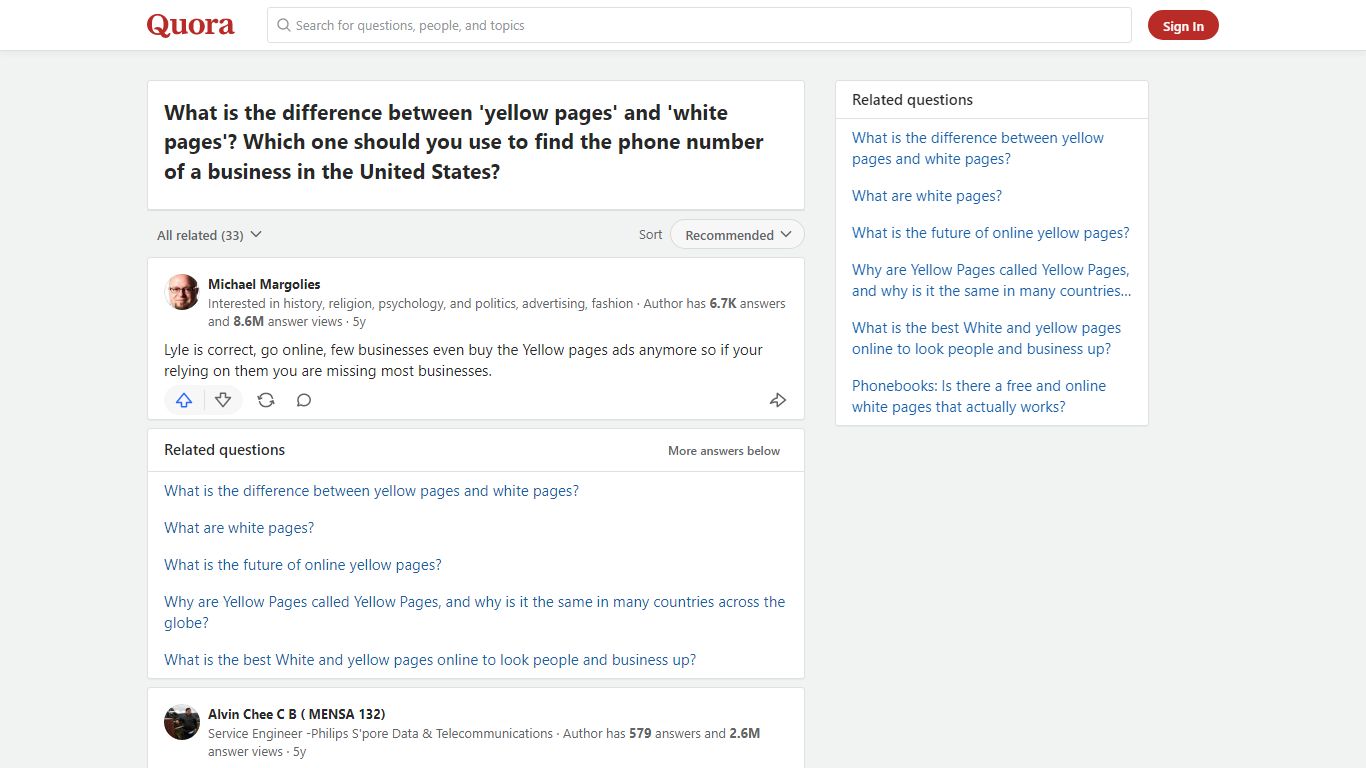The image size is (1366, 768).
Task: Open comments on Michael Margolies' answer
Action: coord(304,400)
